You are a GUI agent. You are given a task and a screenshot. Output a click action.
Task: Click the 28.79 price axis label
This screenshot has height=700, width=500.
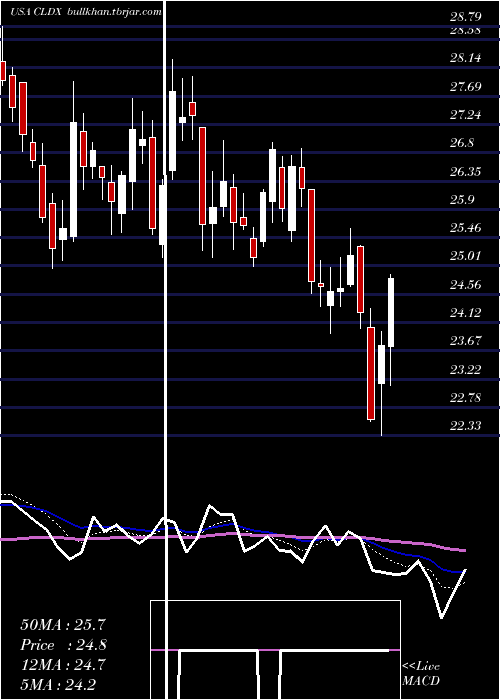coord(466,17)
